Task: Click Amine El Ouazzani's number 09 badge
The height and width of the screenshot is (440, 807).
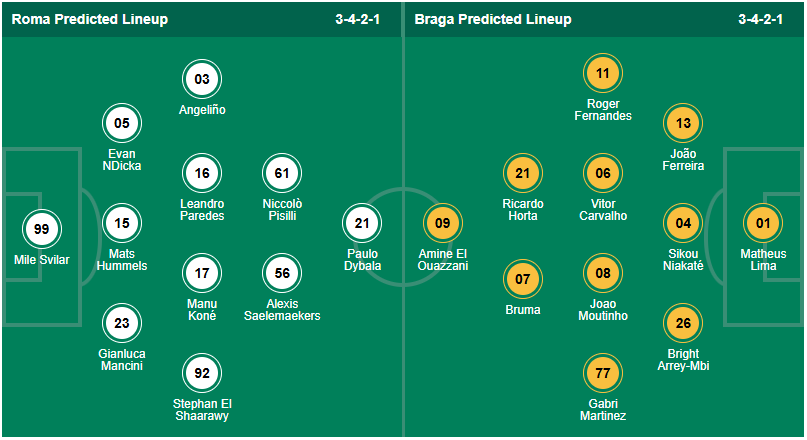Action: click(x=442, y=223)
